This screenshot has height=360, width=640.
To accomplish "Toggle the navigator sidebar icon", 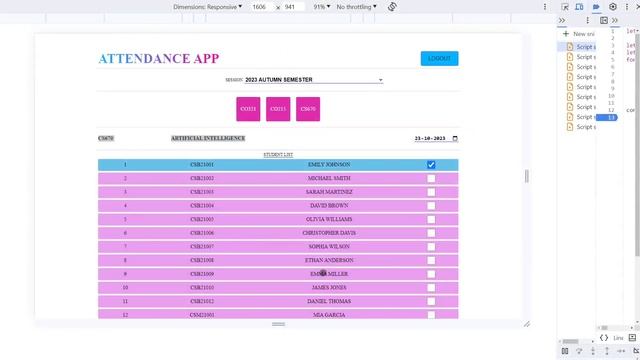I will pyautogui.click(x=604, y=20).
